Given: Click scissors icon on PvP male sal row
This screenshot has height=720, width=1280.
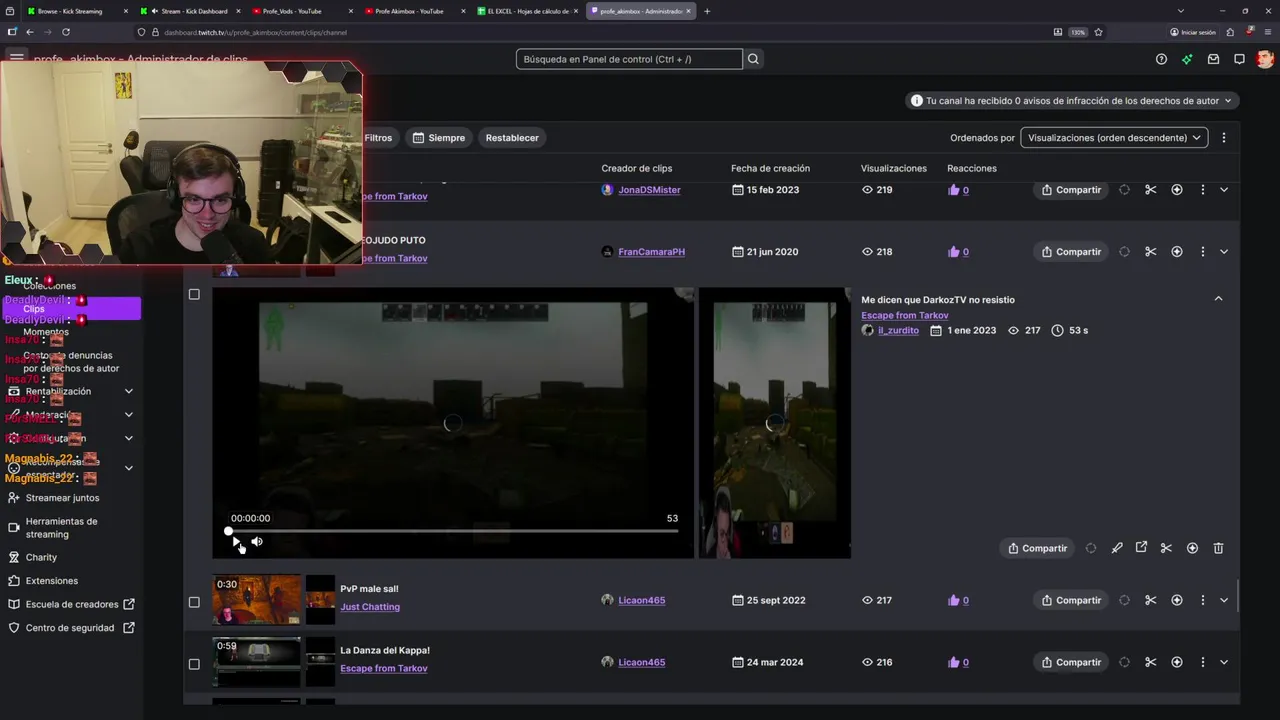Looking at the screenshot, I should point(1150,600).
